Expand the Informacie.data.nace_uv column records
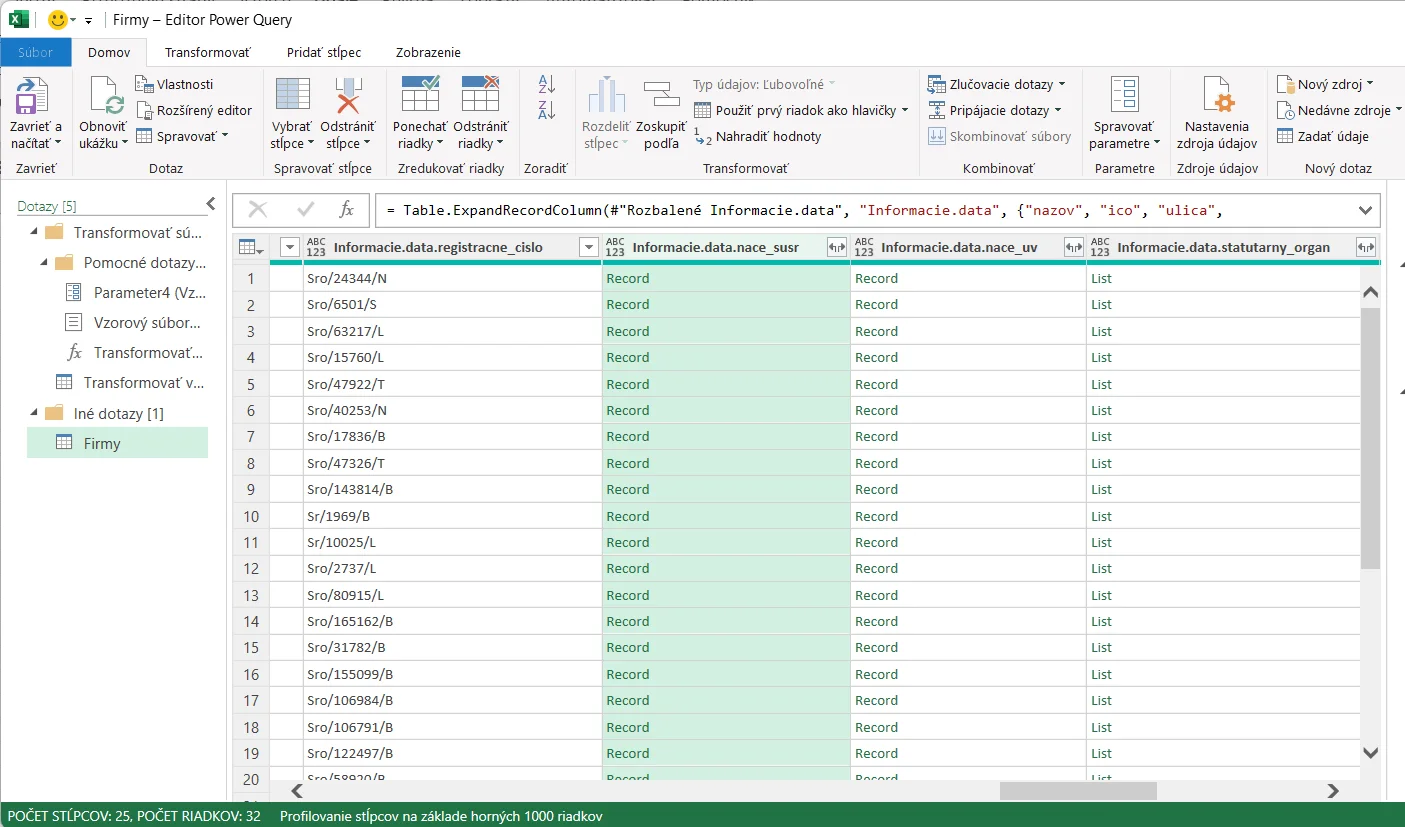The height and width of the screenshot is (827, 1405). click(1073, 248)
